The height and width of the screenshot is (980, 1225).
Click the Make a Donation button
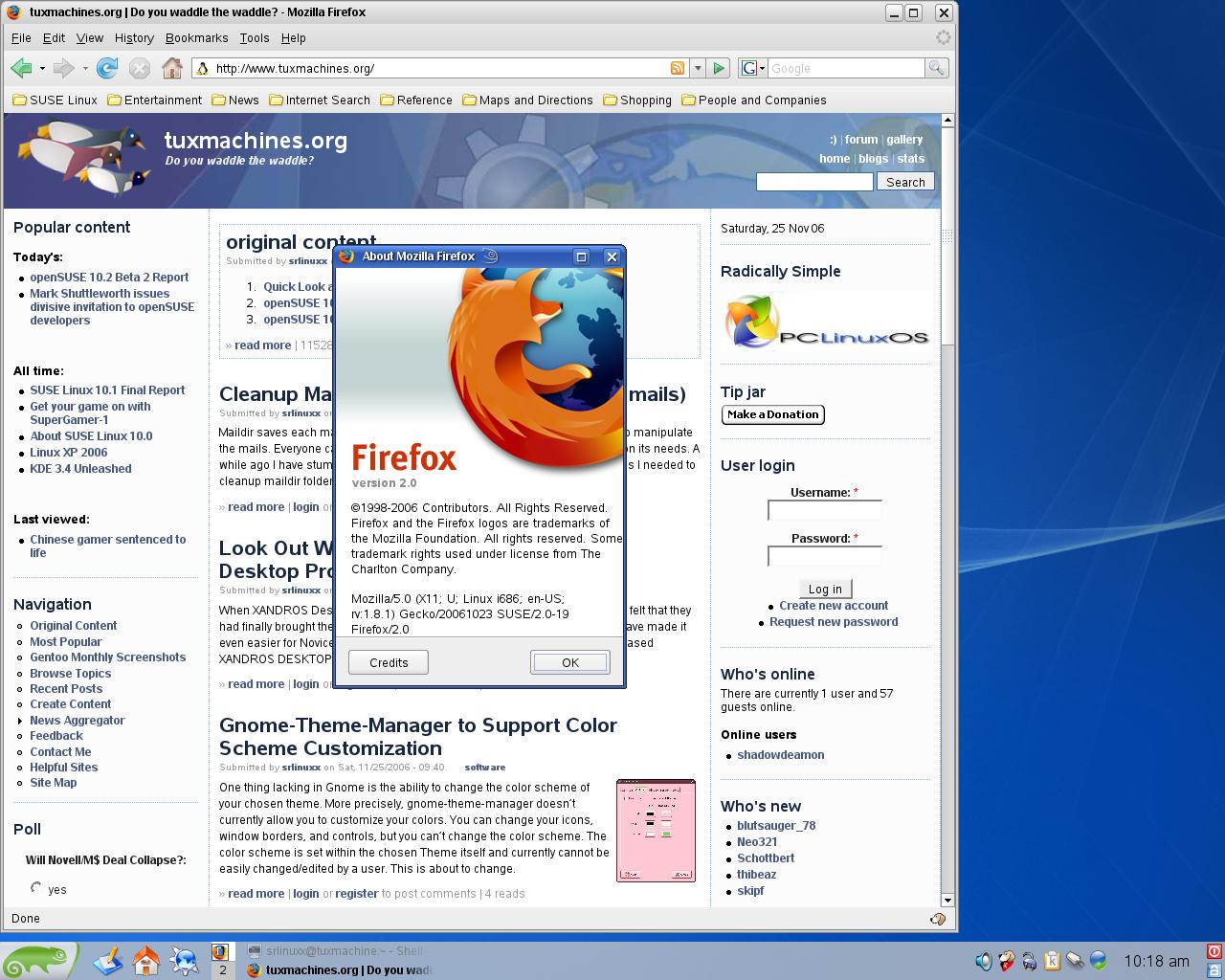point(773,414)
